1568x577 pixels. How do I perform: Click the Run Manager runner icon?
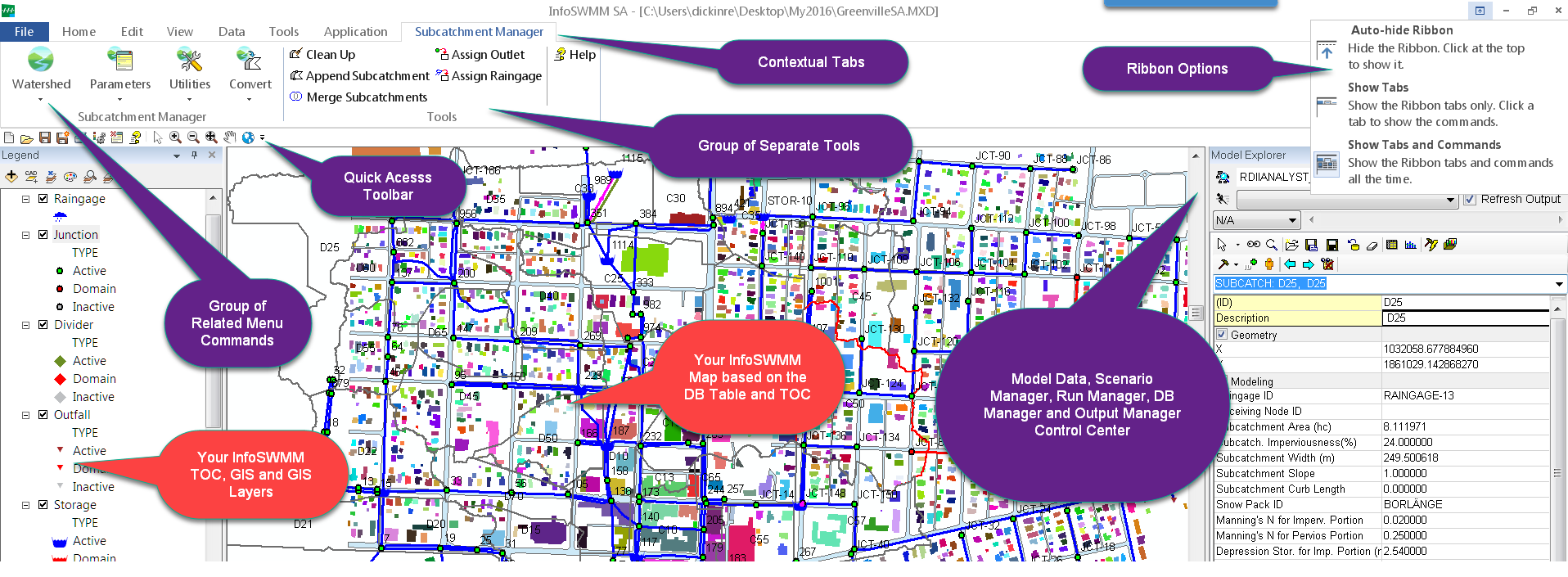click(1223, 199)
